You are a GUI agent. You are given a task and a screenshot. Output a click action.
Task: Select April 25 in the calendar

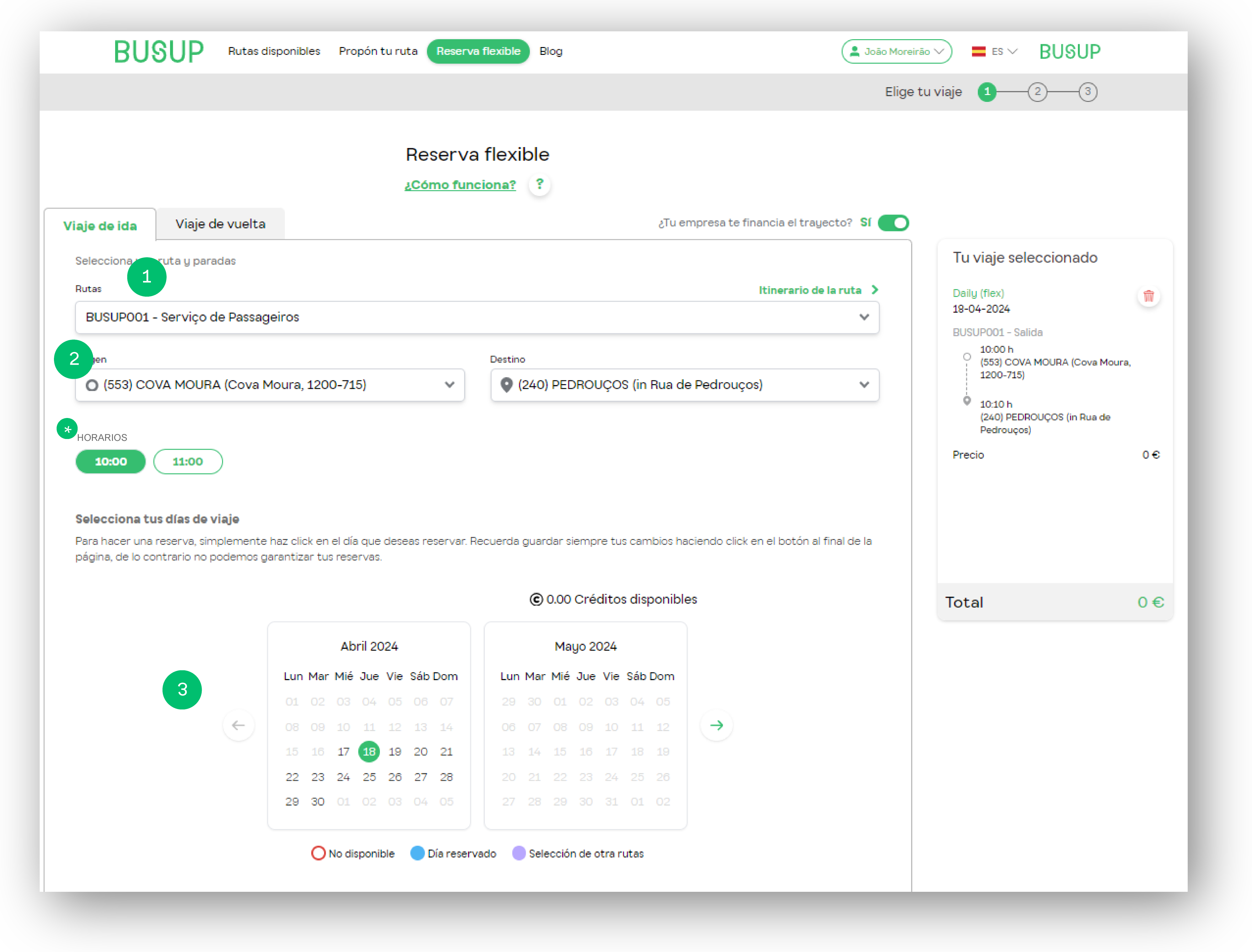(369, 777)
